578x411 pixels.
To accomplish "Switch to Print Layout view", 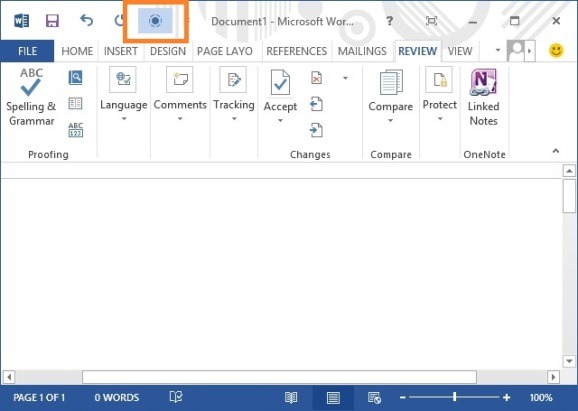I will pos(333,398).
